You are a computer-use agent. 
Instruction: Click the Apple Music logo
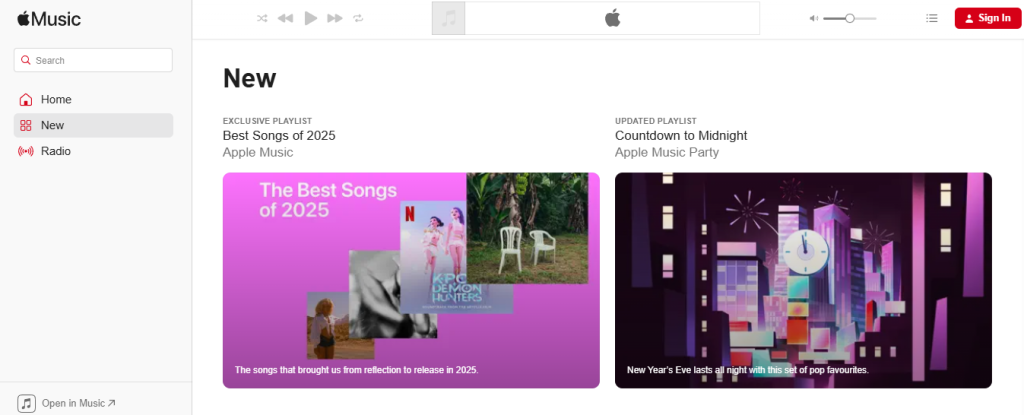(49, 19)
